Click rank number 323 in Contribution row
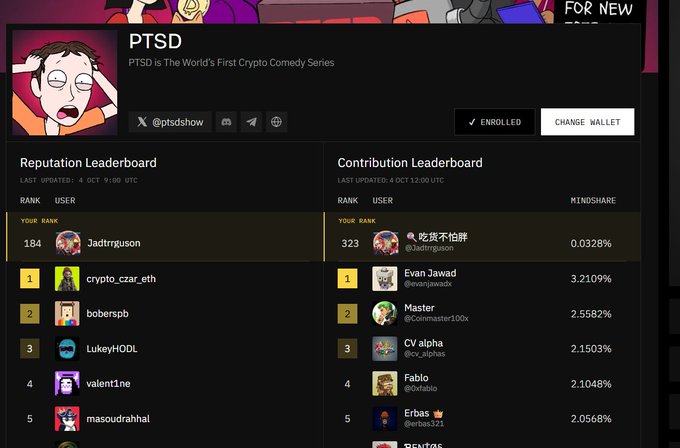 (350, 243)
